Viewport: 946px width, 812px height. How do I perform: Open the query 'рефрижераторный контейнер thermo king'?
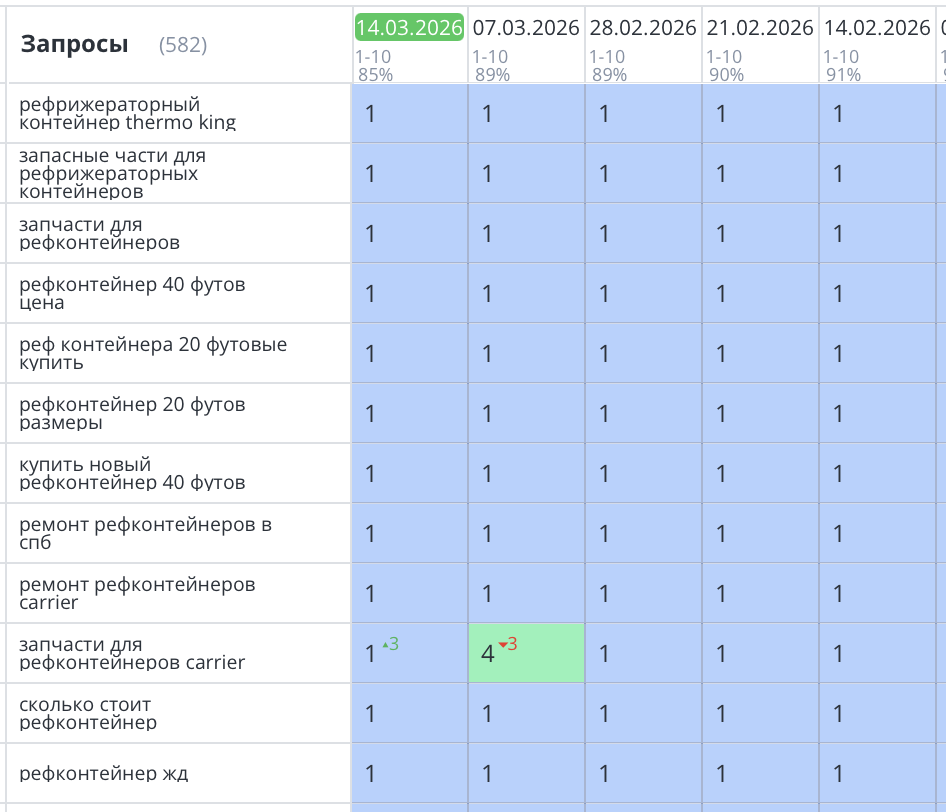(x=128, y=114)
